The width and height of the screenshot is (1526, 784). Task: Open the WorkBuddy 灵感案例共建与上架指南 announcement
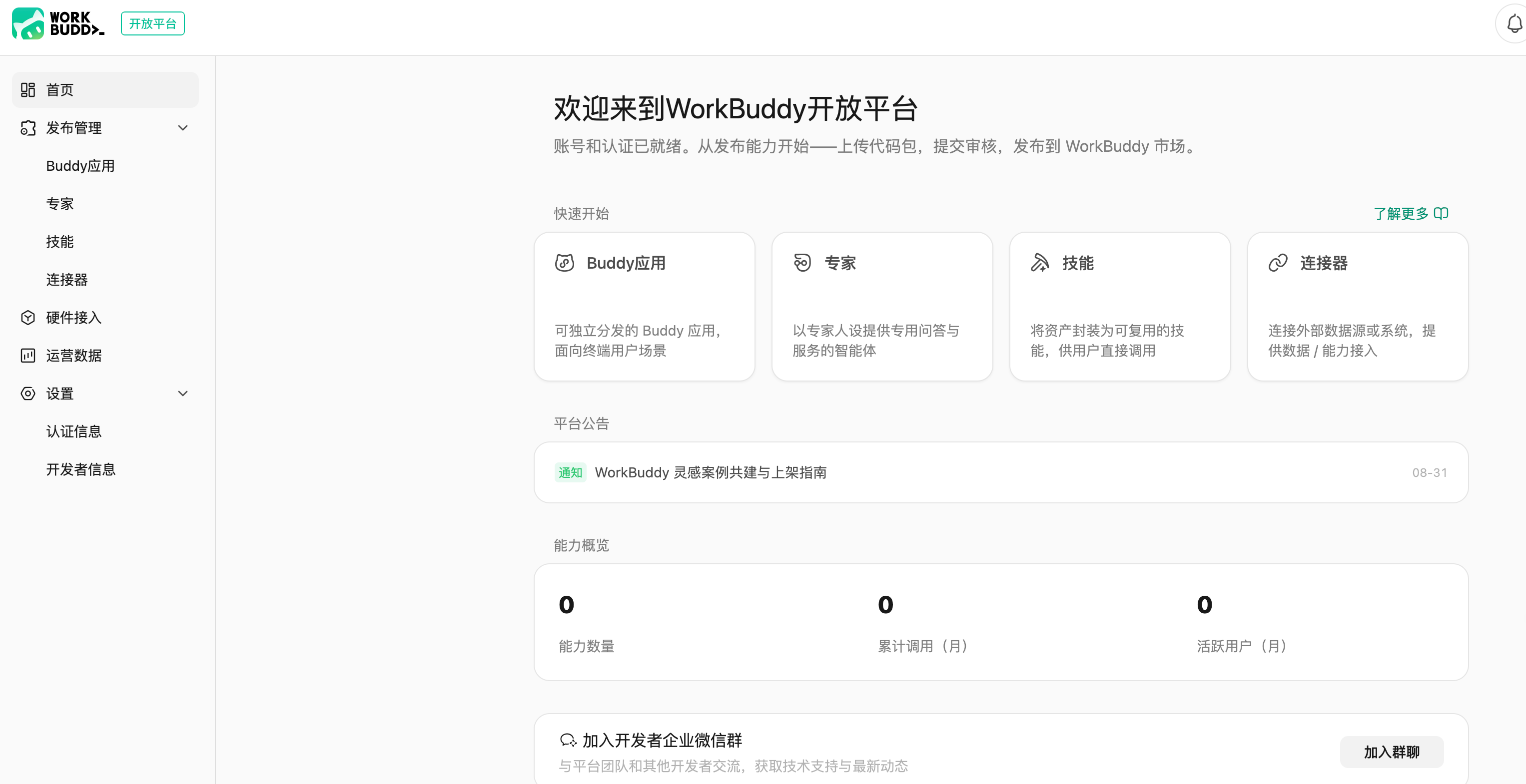(1001, 472)
